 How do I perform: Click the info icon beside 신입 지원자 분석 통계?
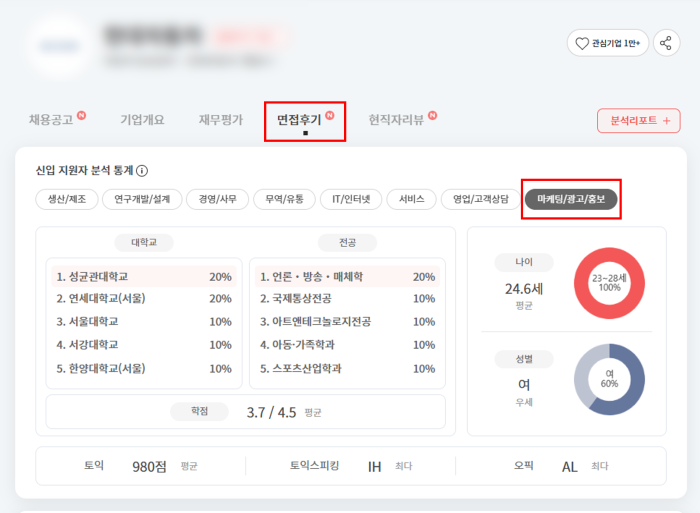point(142,171)
